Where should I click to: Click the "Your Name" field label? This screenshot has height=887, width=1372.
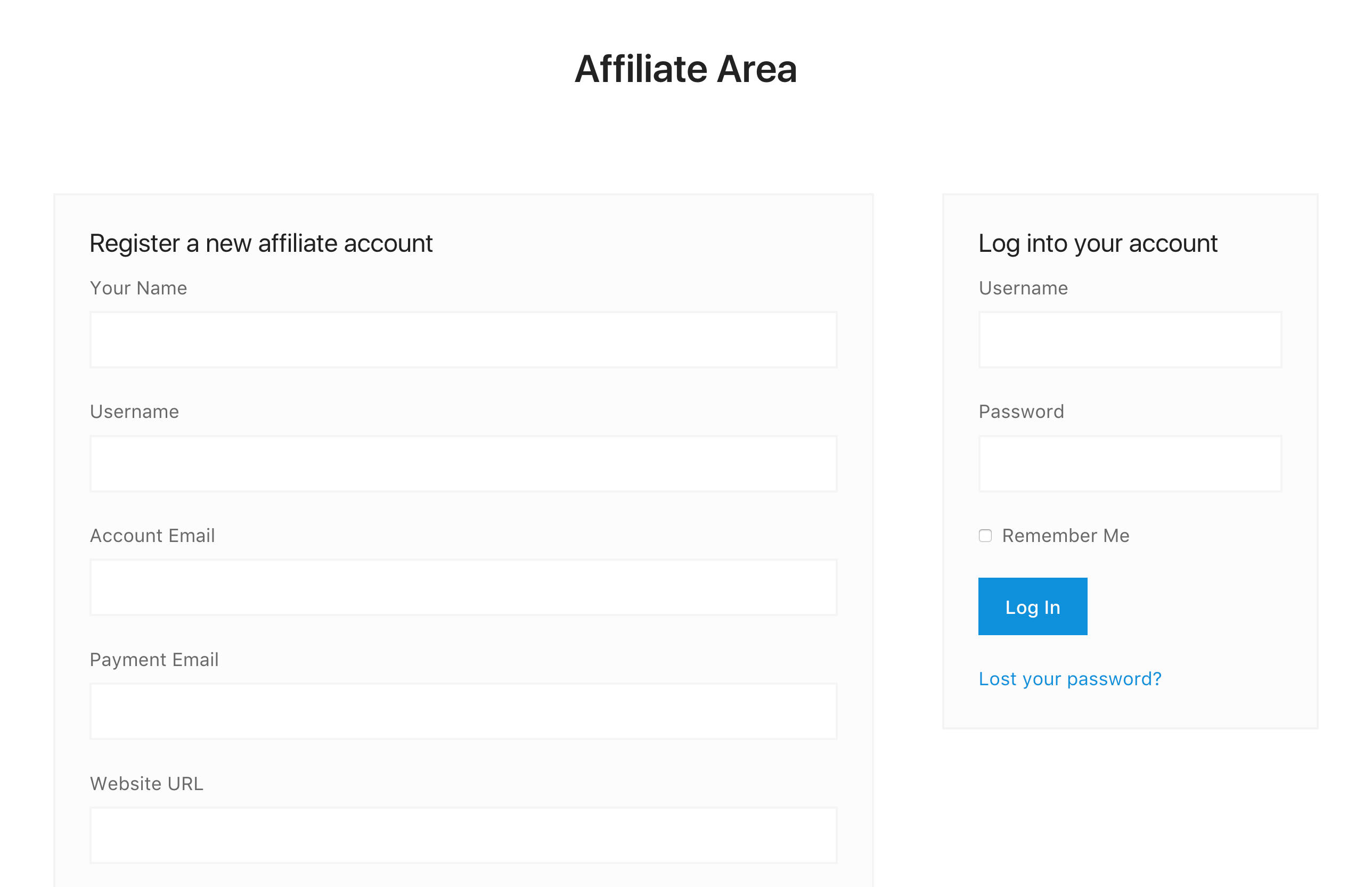pyautogui.click(x=138, y=288)
